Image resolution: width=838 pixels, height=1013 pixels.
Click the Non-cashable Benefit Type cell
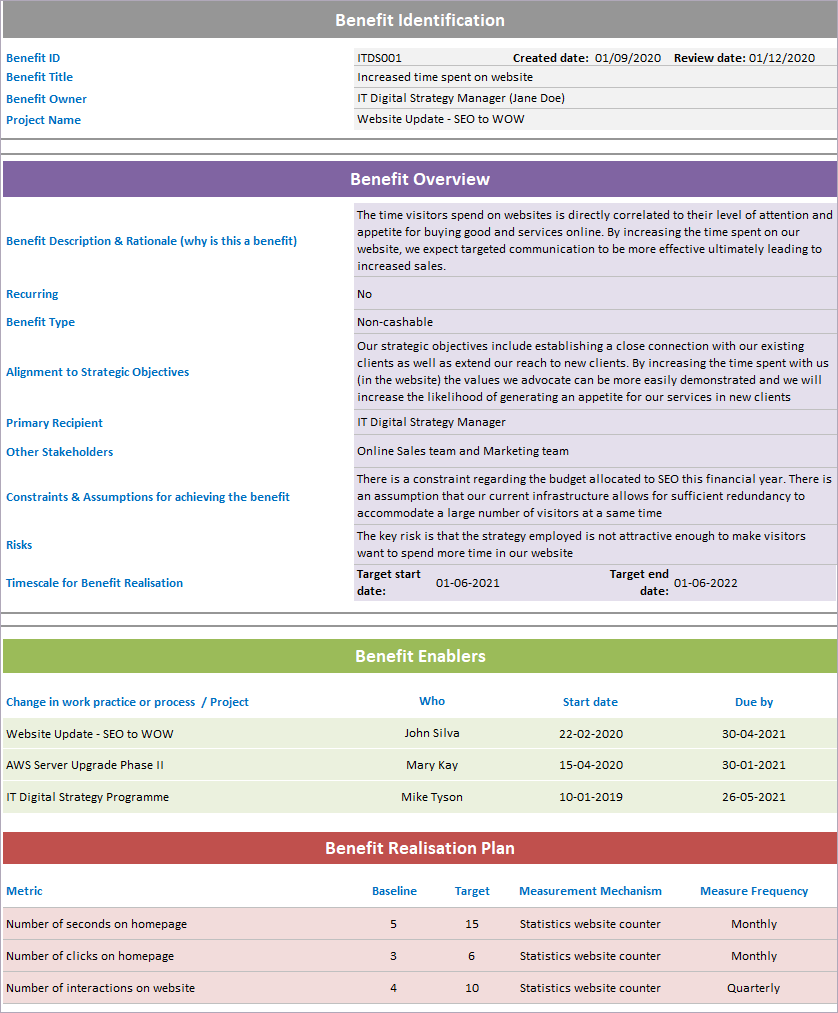click(x=394, y=321)
